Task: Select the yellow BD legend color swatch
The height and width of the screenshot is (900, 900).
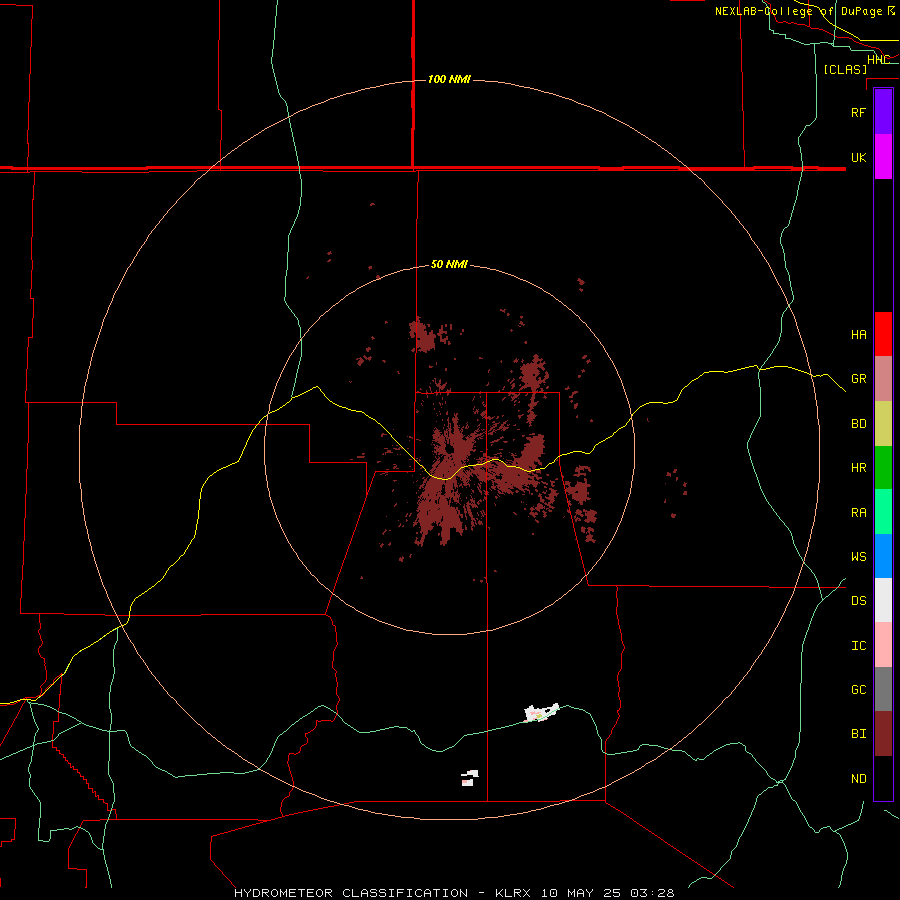Action: pos(883,424)
